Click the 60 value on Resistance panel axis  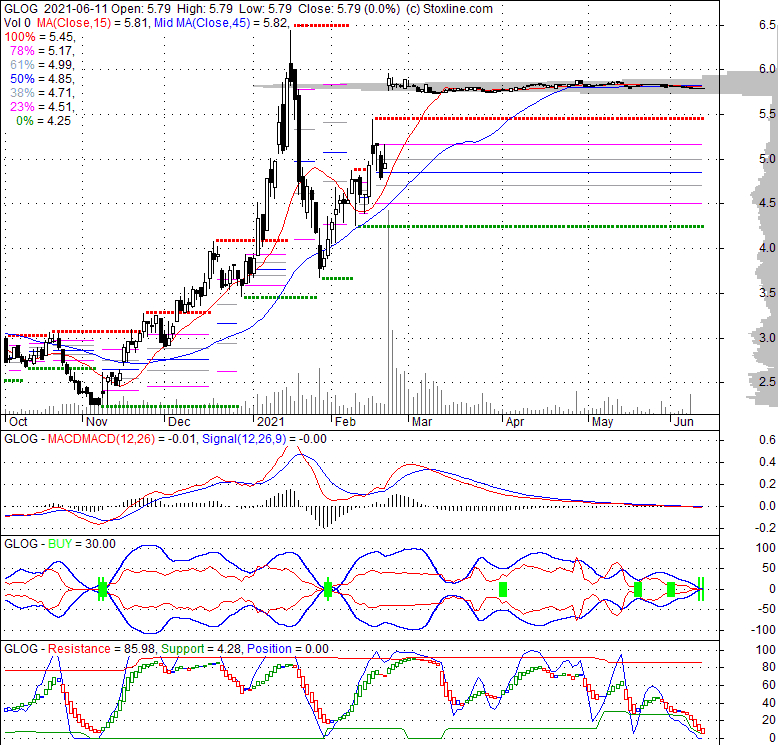coord(769,685)
